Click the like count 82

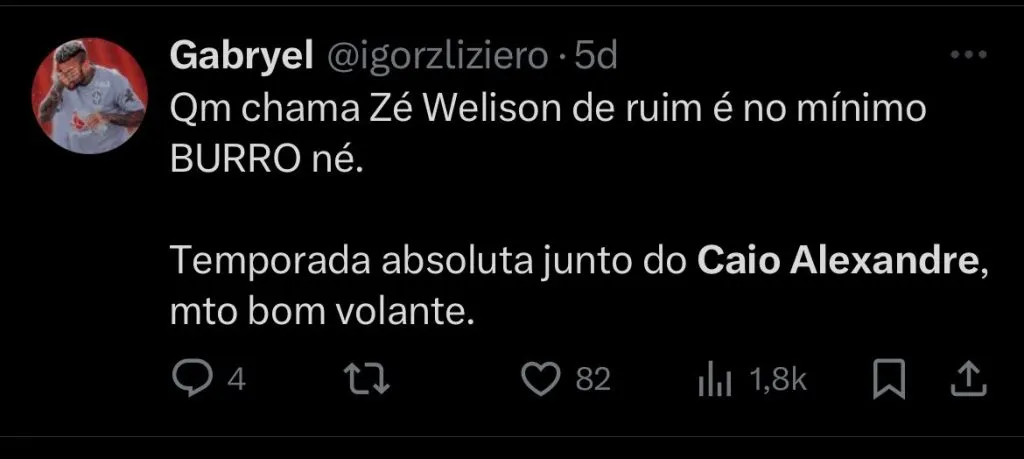[x=593, y=380]
